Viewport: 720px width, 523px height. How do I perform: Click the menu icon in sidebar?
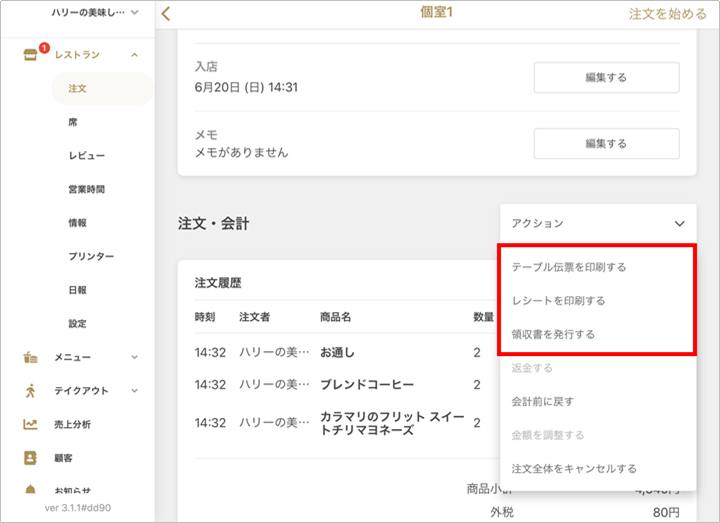click(30, 357)
